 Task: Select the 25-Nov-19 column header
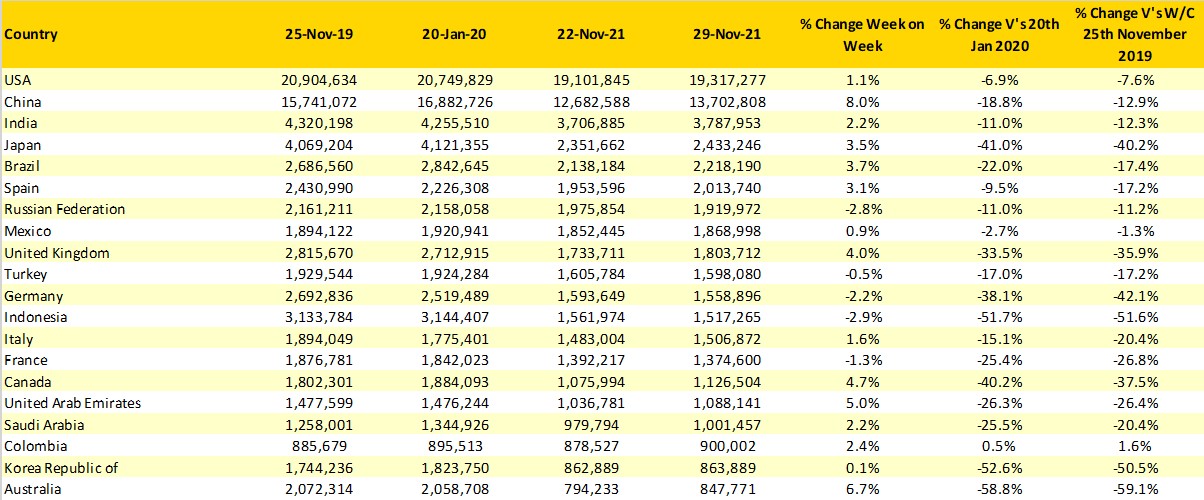tap(317, 35)
